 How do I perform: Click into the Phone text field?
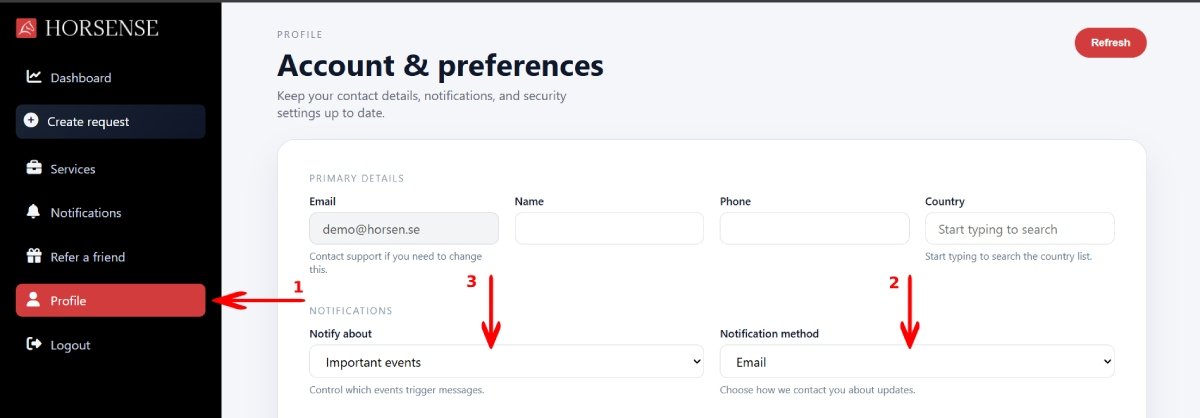click(814, 229)
